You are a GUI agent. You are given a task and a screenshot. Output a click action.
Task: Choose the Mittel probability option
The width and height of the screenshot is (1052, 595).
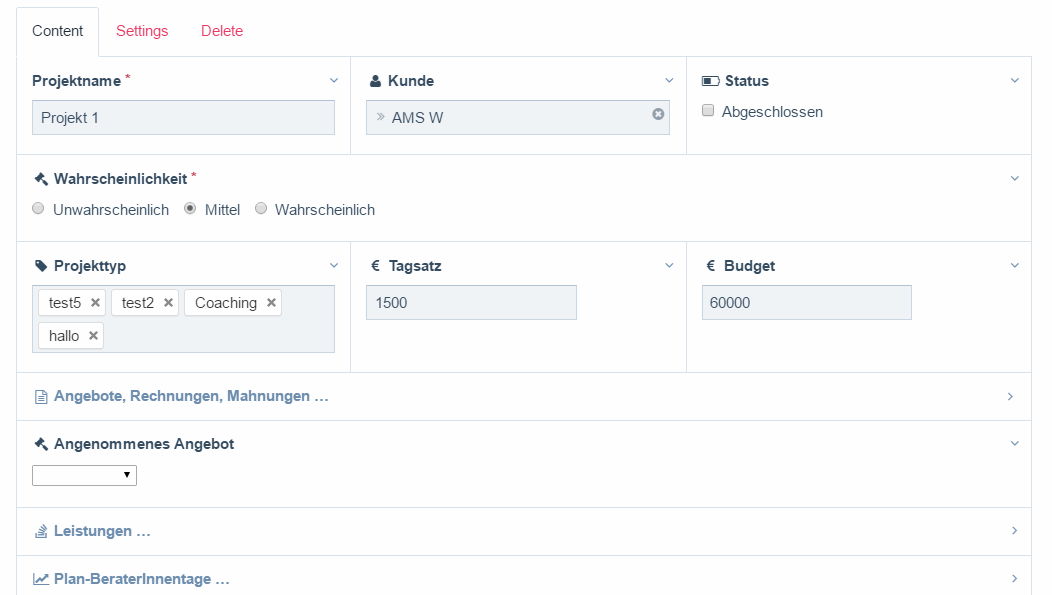190,209
